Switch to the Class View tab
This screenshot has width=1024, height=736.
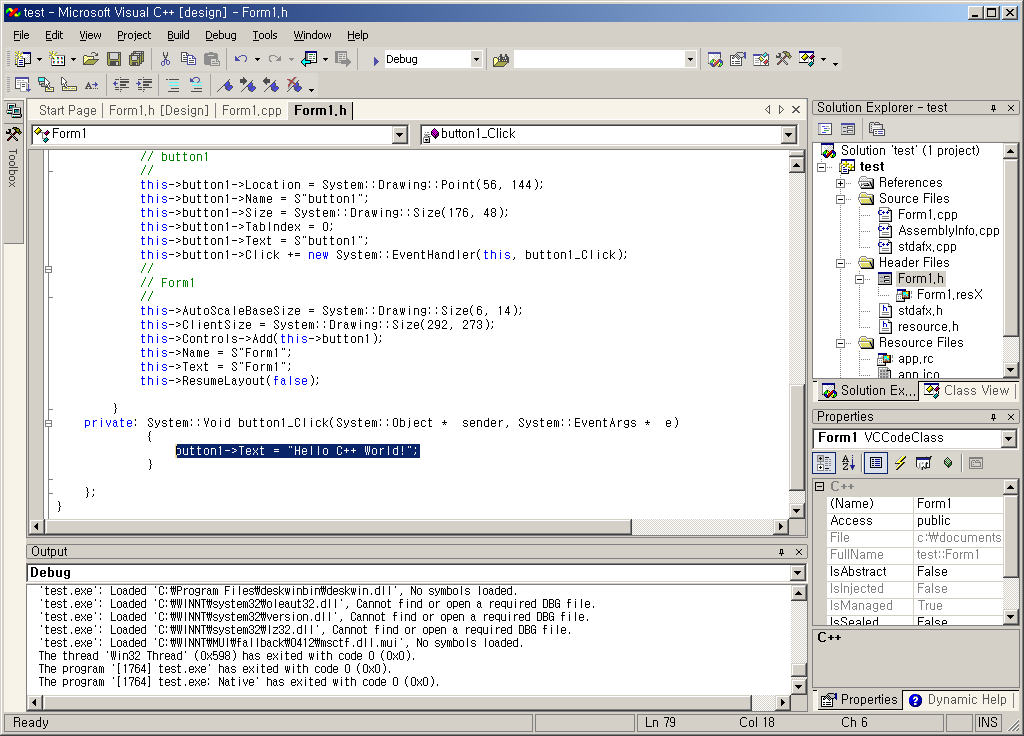pos(967,391)
